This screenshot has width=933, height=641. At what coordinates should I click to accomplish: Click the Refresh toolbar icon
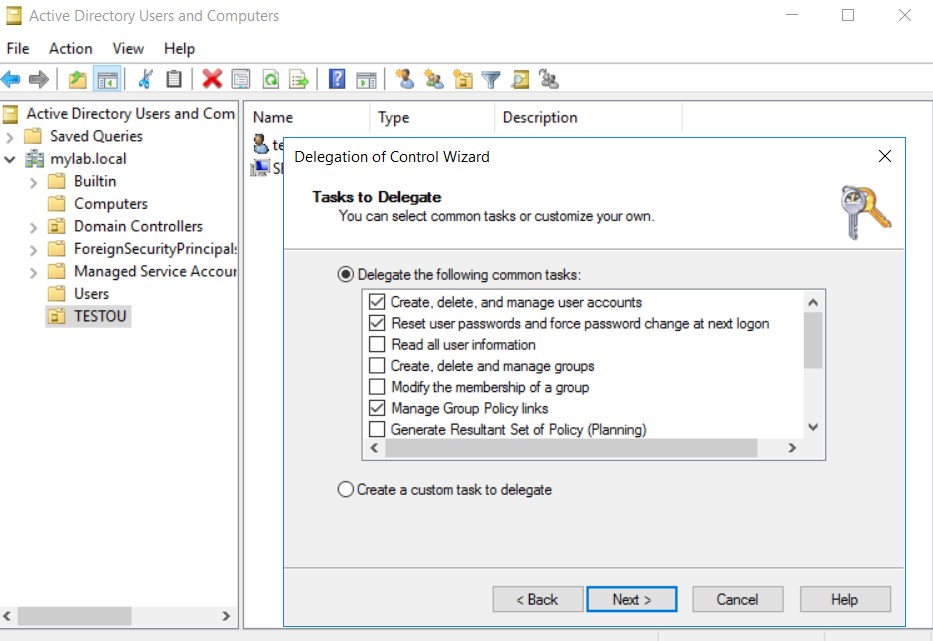click(271, 79)
